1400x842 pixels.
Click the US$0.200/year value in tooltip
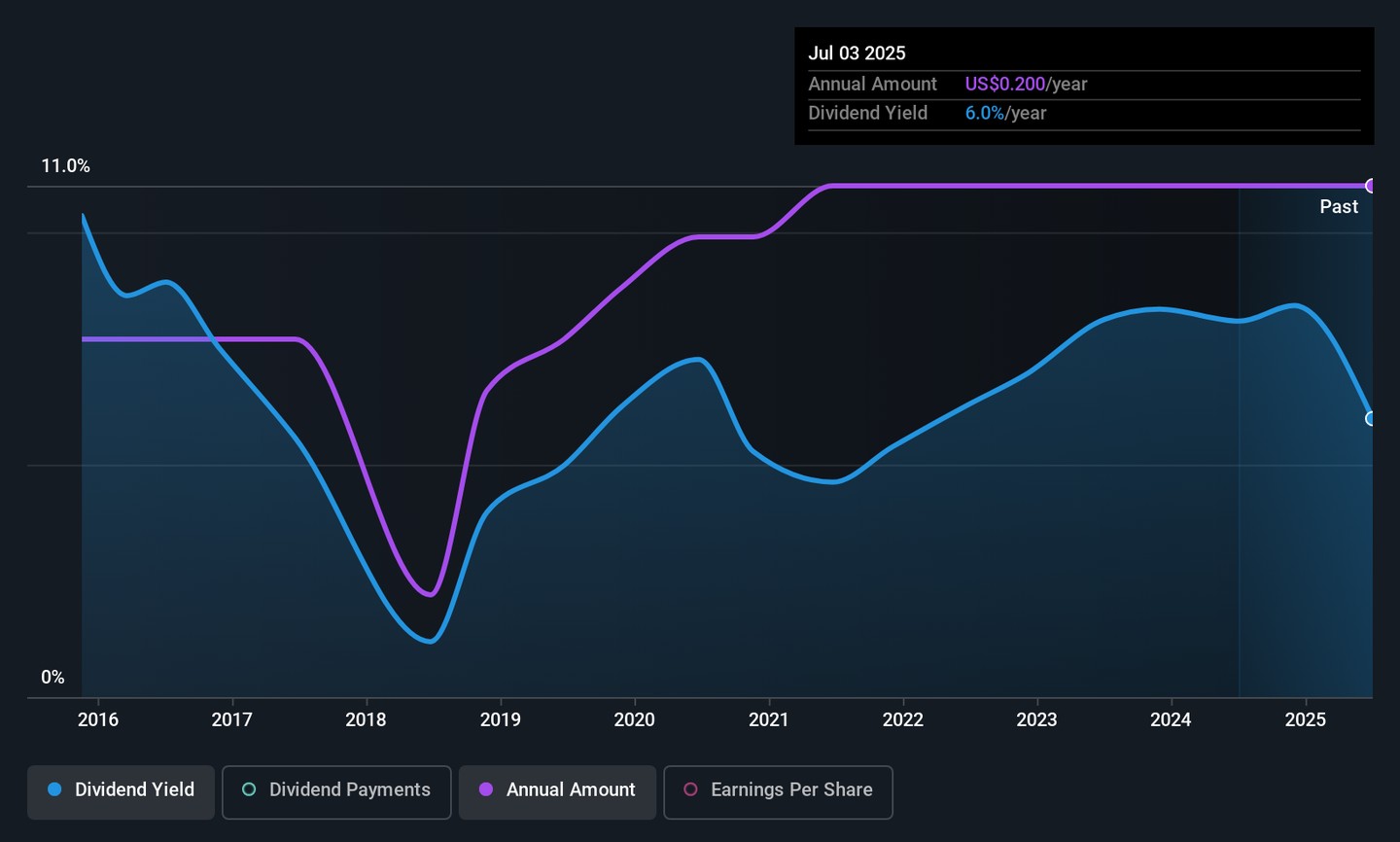(x=1026, y=85)
